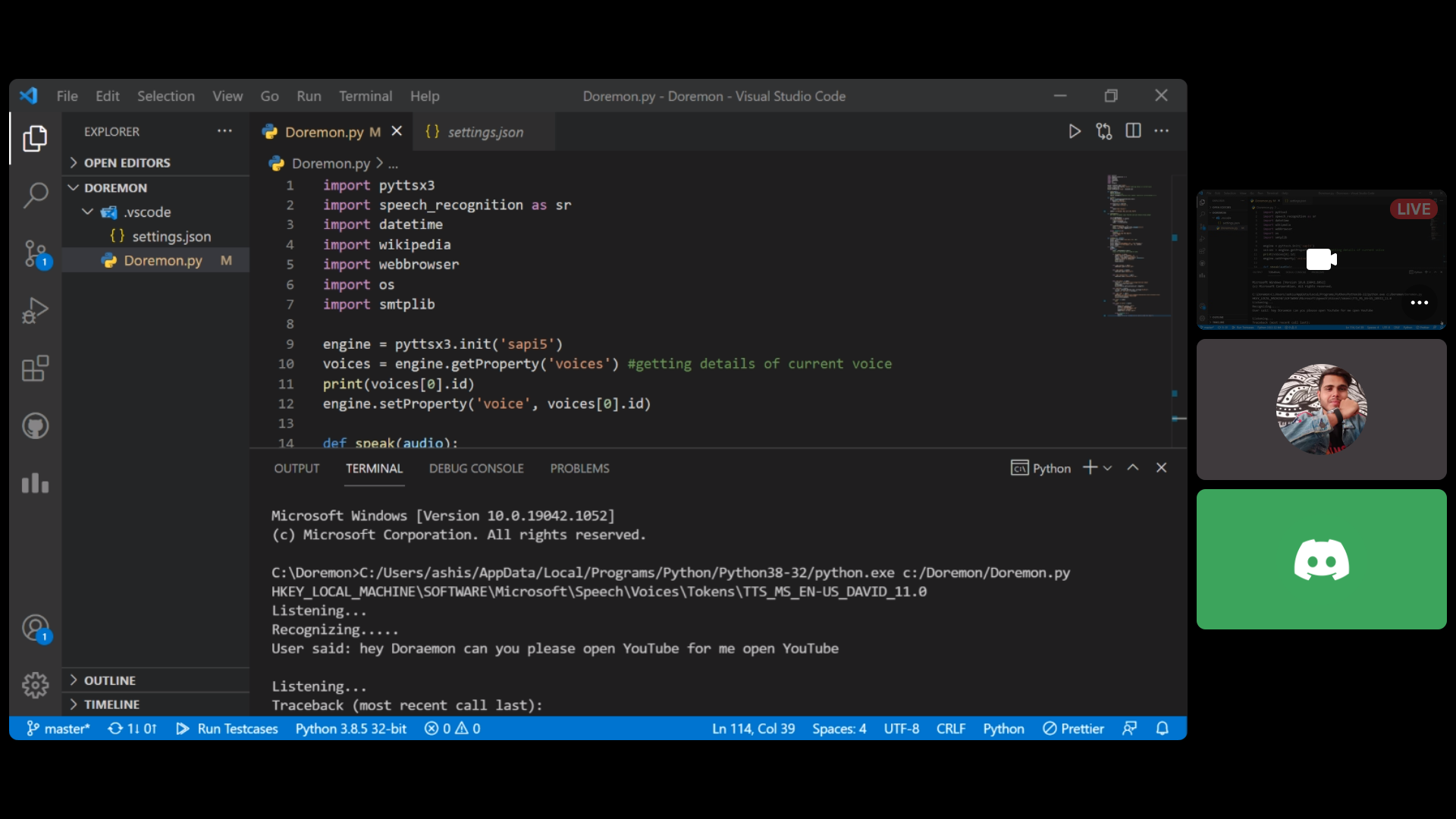
Task: Open Source Control view icon
Action: (35, 253)
